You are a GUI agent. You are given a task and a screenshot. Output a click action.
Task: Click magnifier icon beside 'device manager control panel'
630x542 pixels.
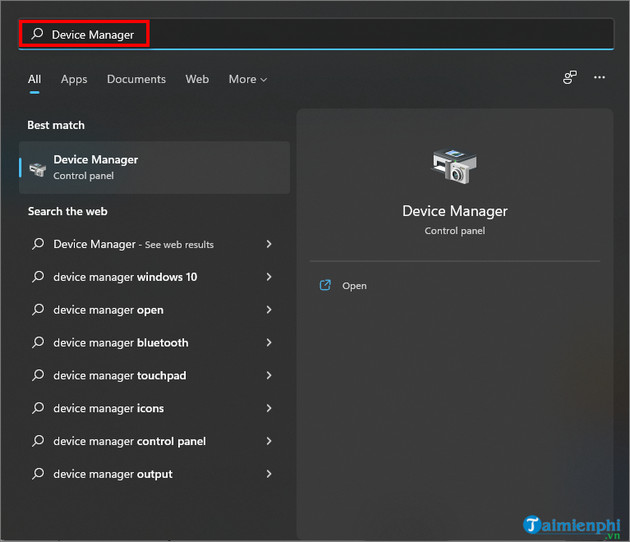[38, 441]
